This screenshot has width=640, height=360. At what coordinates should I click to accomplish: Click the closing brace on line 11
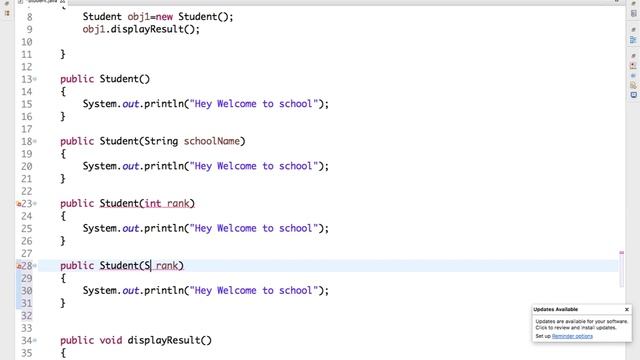pyautogui.click(x=63, y=54)
